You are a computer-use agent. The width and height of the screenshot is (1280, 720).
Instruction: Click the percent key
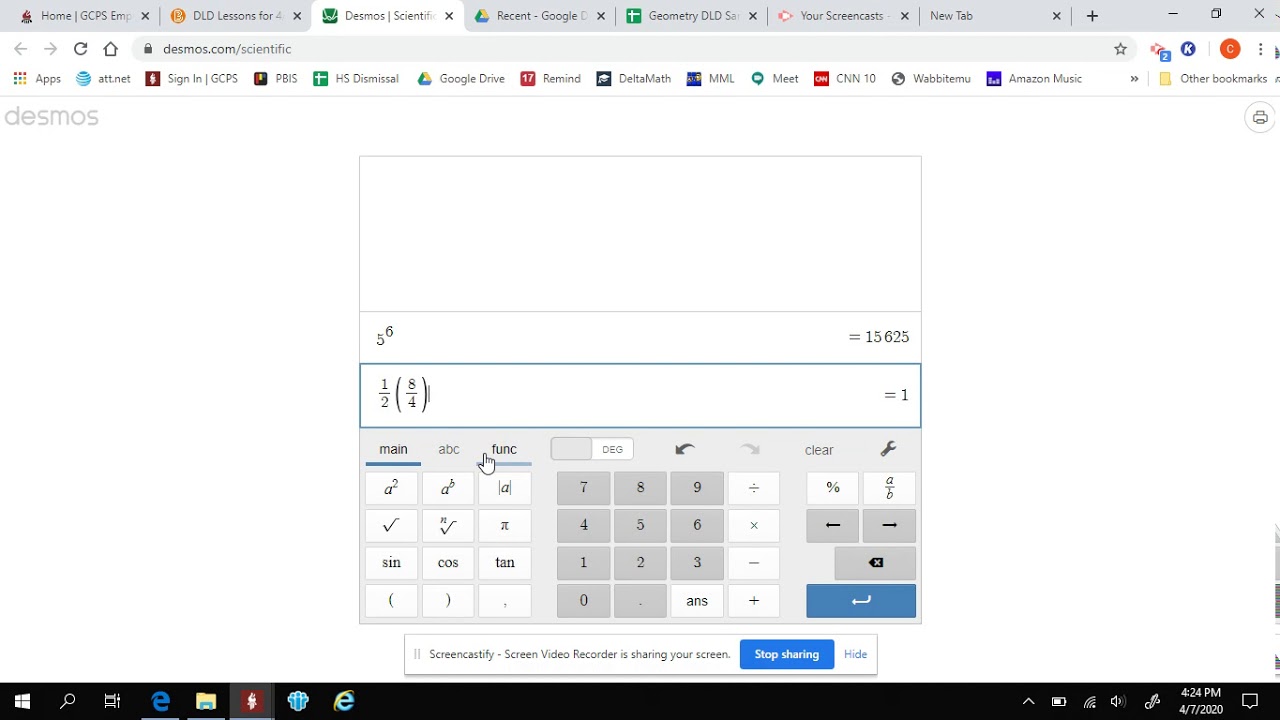pyautogui.click(x=833, y=488)
